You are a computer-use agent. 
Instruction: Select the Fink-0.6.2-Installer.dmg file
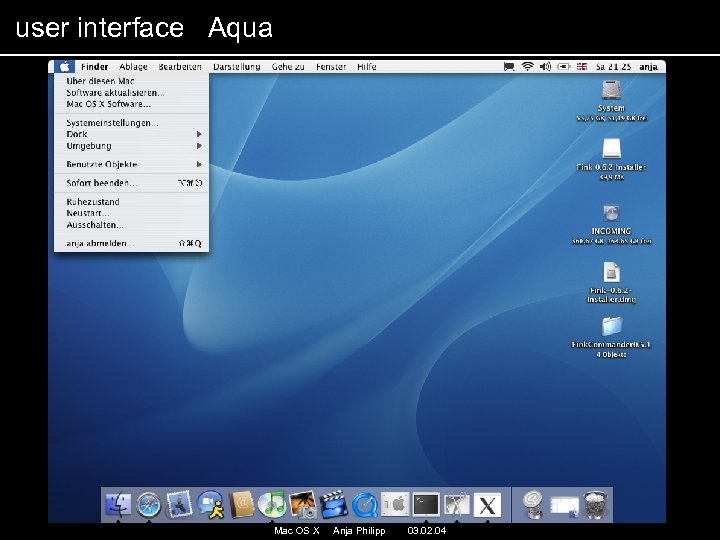pyautogui.click(x=611, y=272)
